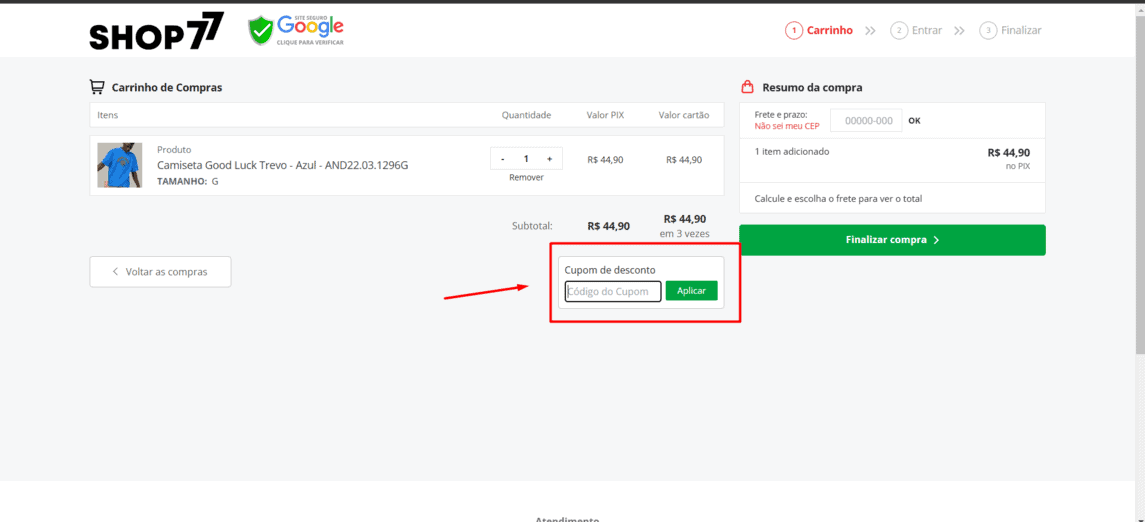Click the Google Site Seguro badge

click(296, 31)
